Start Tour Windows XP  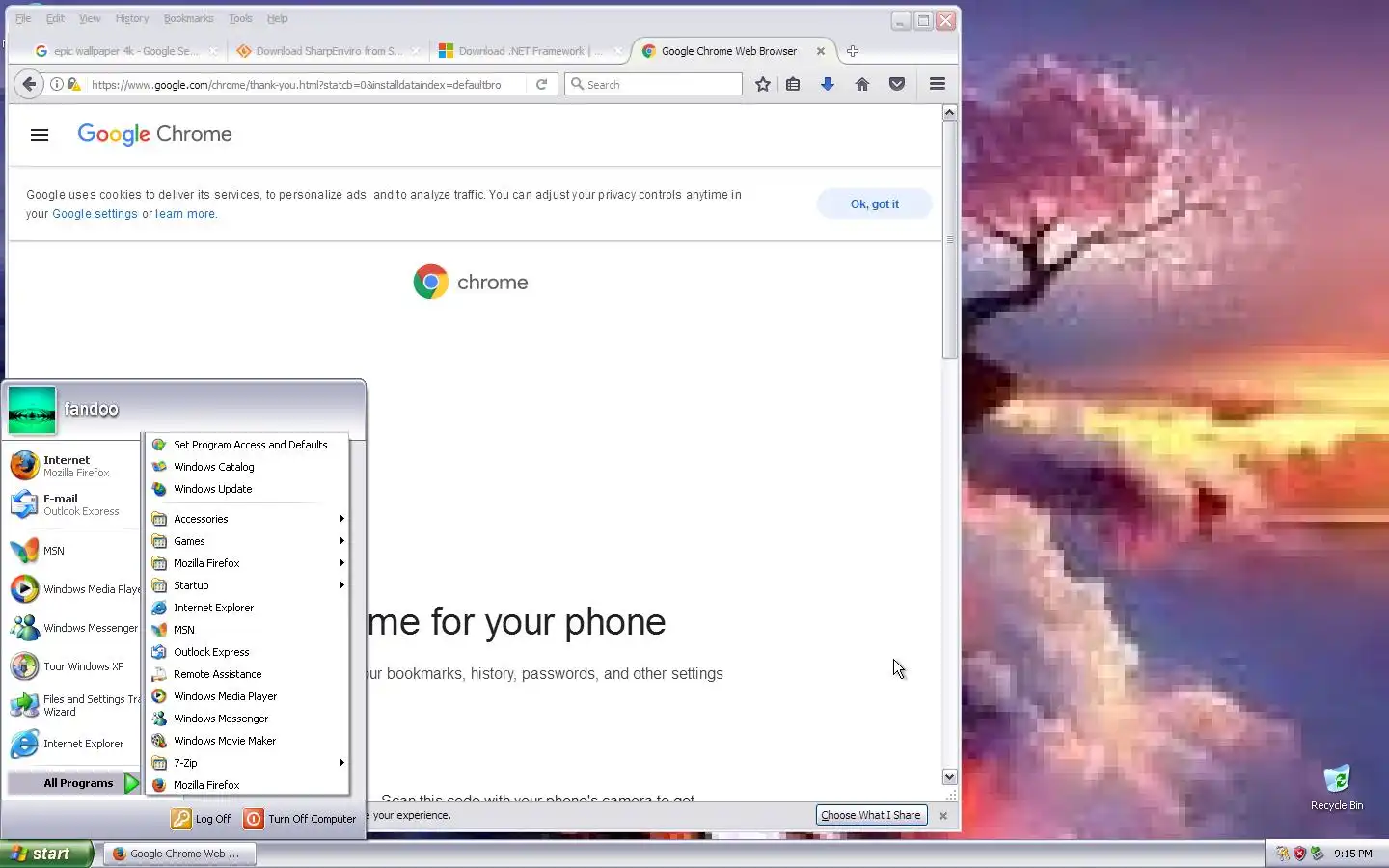(73, 666)
